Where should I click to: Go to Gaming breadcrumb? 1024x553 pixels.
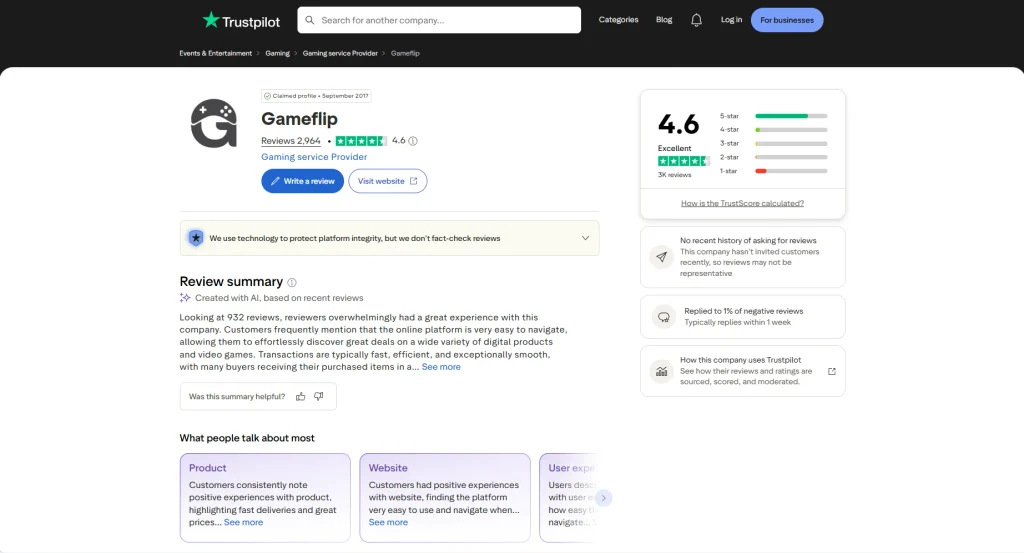(x=278, y=54)
